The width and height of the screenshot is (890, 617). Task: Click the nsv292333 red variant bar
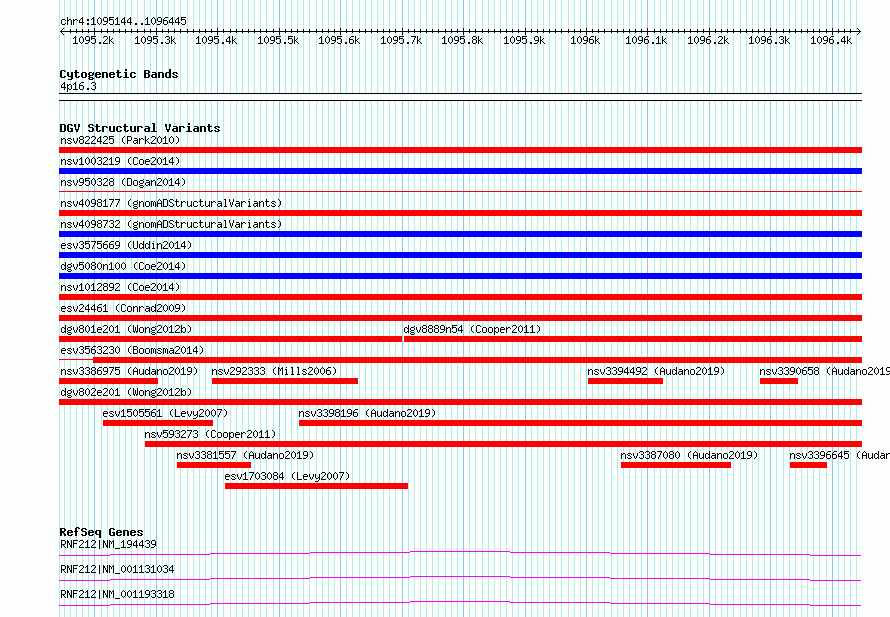point(285,381)
